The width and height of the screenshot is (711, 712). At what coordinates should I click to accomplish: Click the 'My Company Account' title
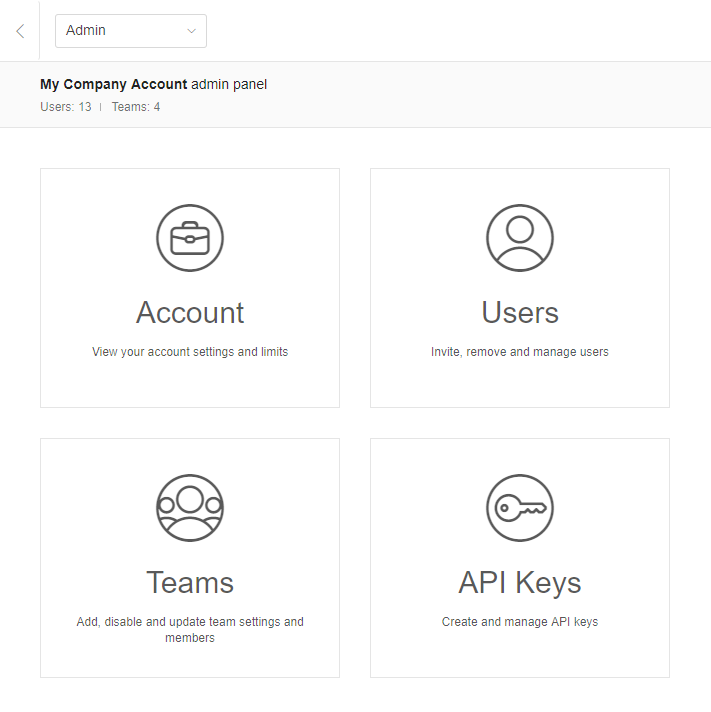[x=113, y=85]
